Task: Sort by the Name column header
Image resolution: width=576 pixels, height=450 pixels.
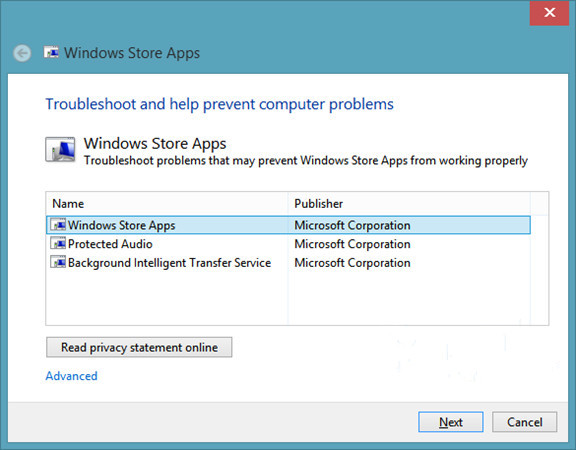Action: pyautogui.click(x=167, y=204)
